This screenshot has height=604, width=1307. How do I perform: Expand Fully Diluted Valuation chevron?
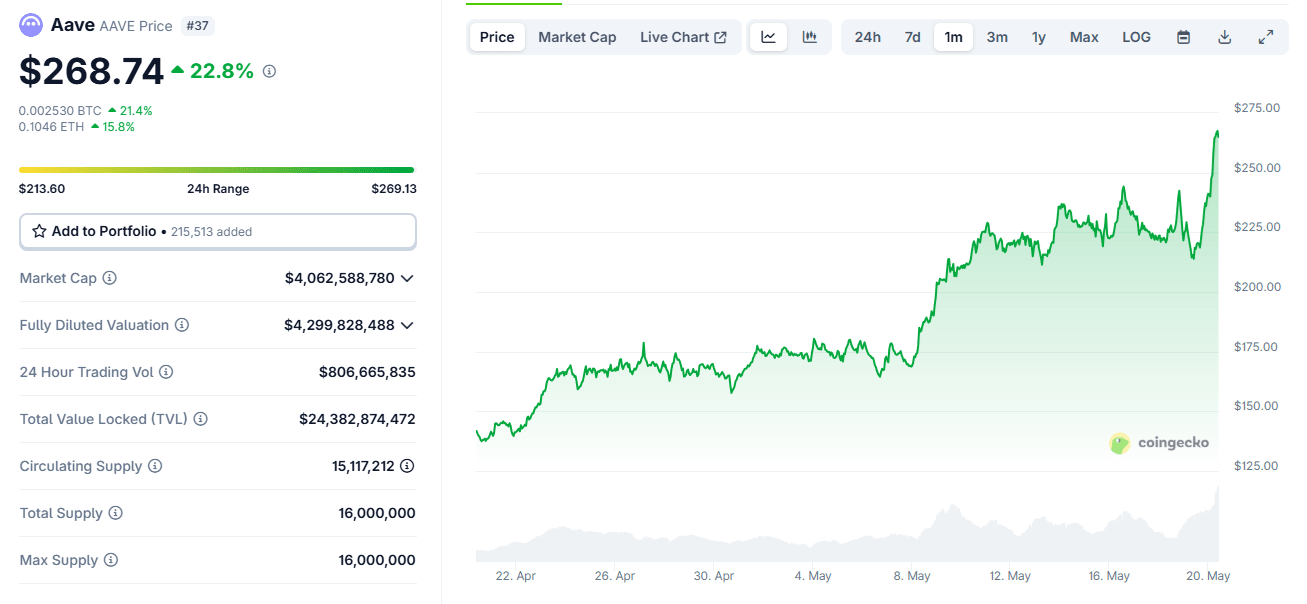coord(407,325)
